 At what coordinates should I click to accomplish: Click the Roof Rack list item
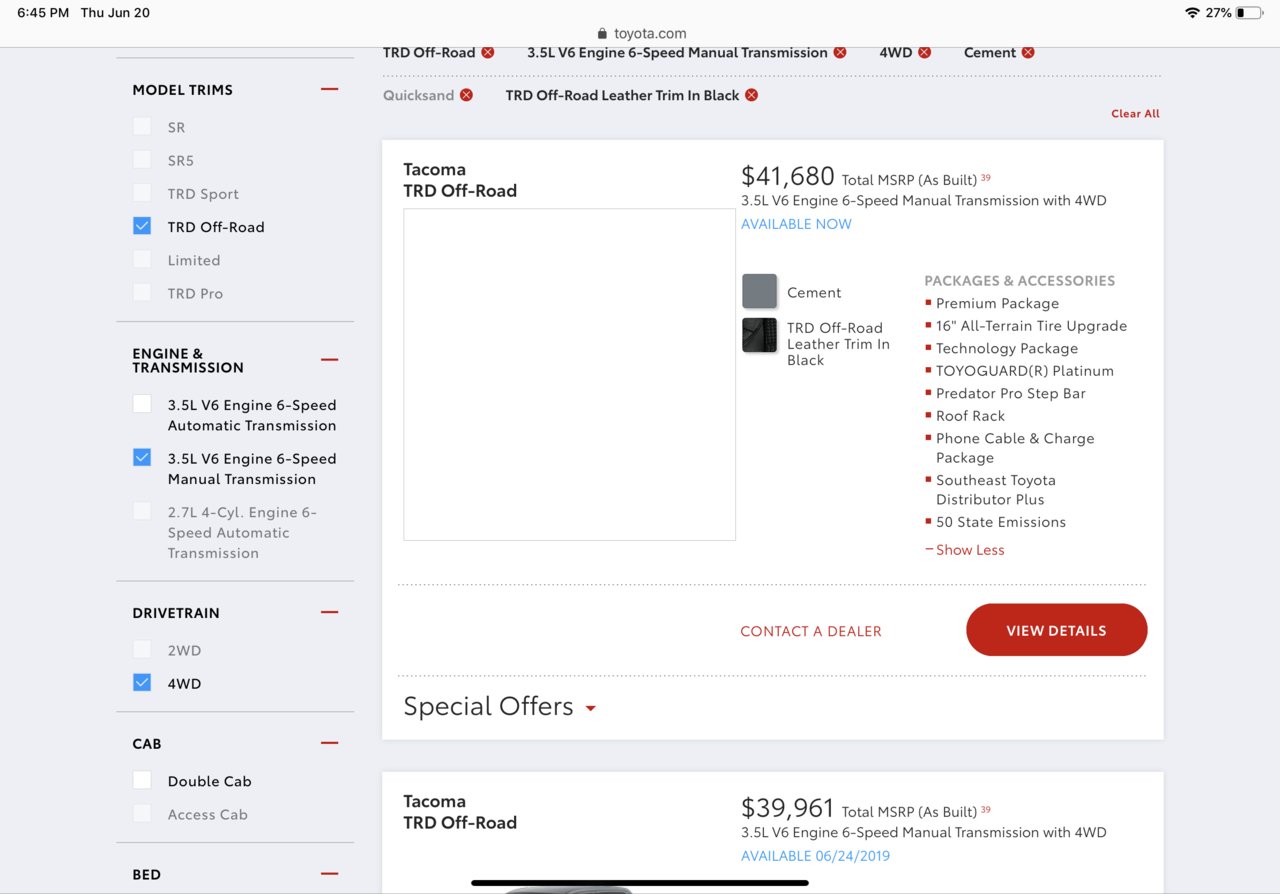coord(970,416)
